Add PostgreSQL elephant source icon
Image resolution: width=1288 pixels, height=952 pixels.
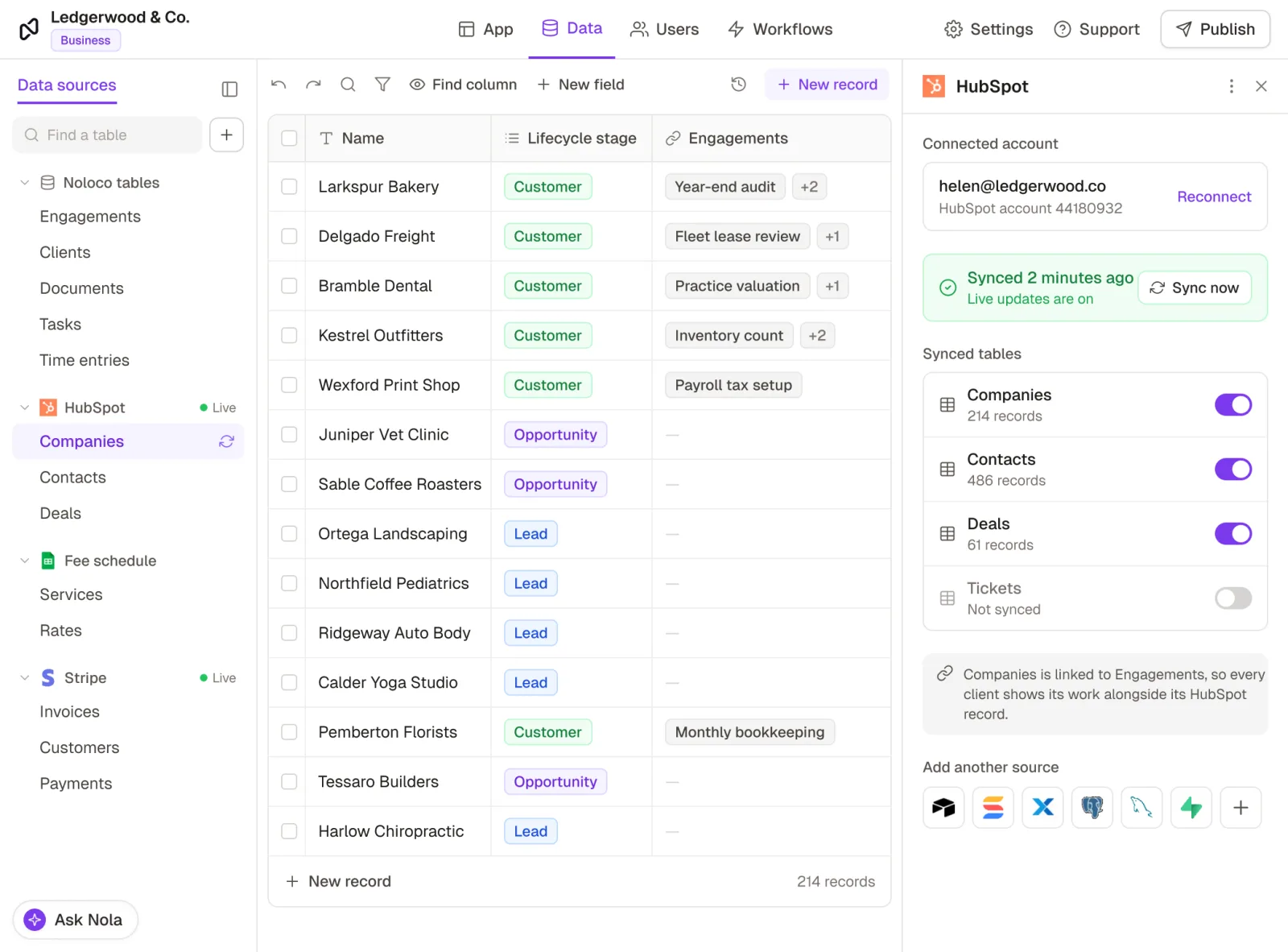(1092, 807)
